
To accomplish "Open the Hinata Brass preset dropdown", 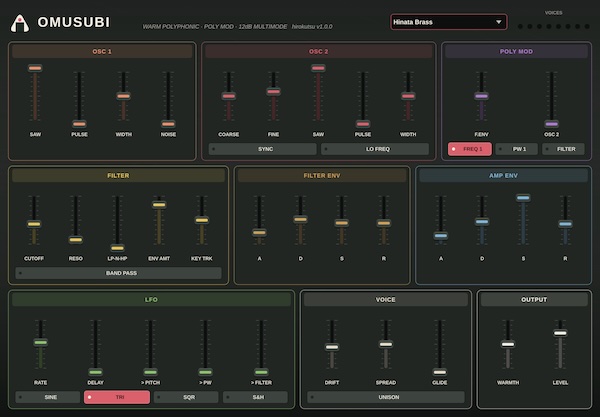I will (449, 22).
